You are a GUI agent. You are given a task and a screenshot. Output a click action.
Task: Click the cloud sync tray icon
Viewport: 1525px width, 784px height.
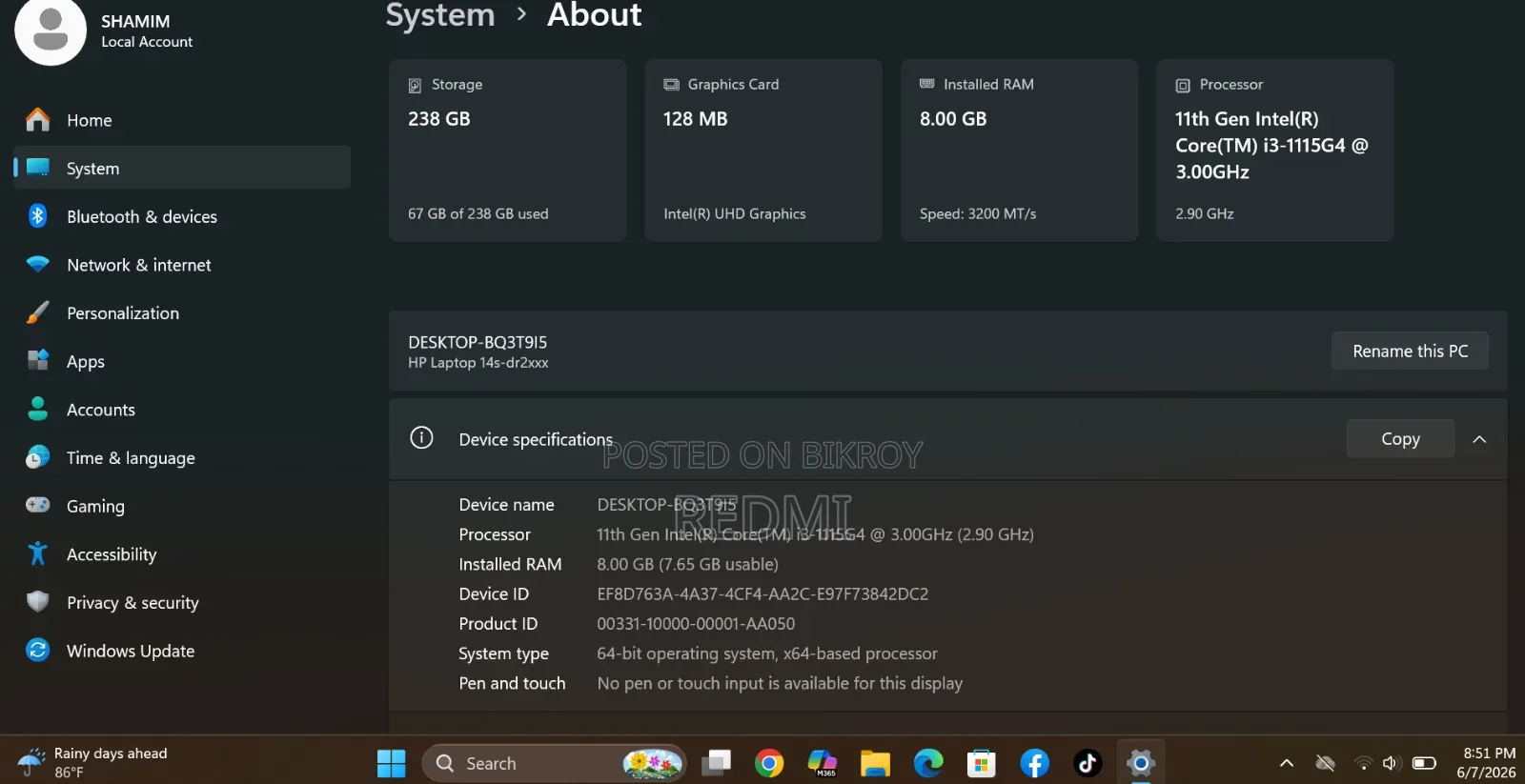pos(1325,763)
